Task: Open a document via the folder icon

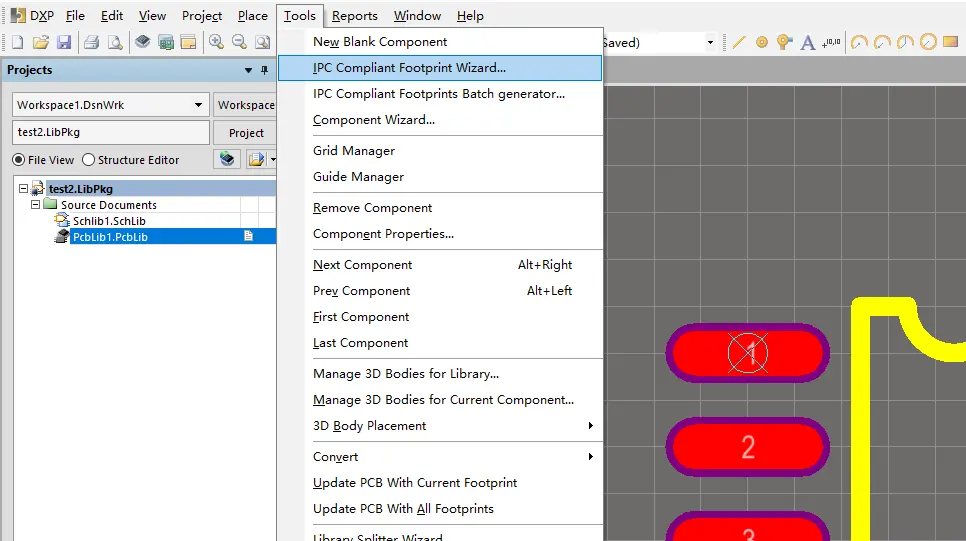Action: (41, 42)
